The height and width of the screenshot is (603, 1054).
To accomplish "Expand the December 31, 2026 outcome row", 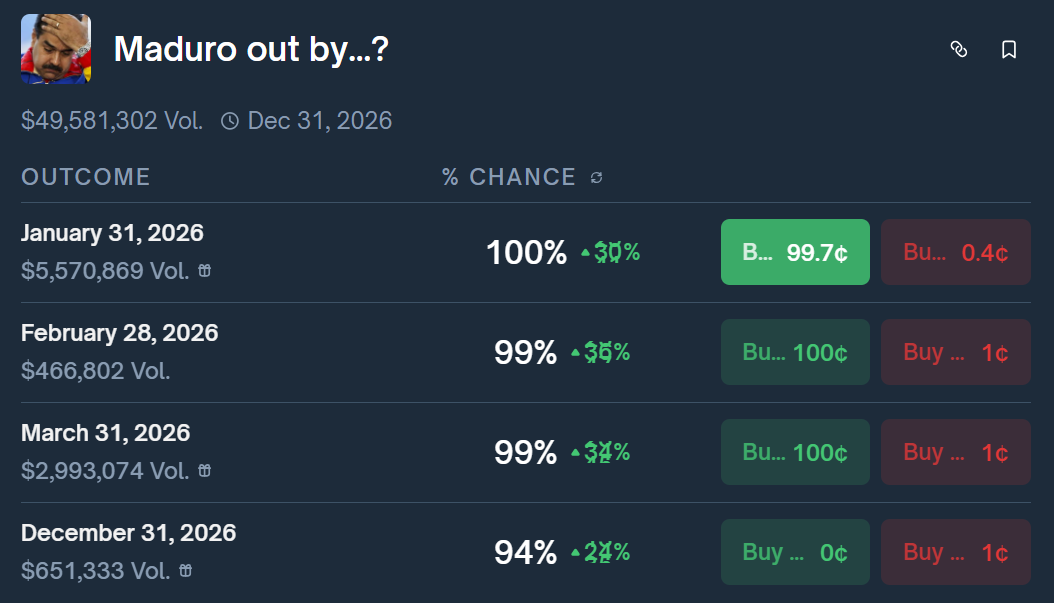I will tap(128, 533).
